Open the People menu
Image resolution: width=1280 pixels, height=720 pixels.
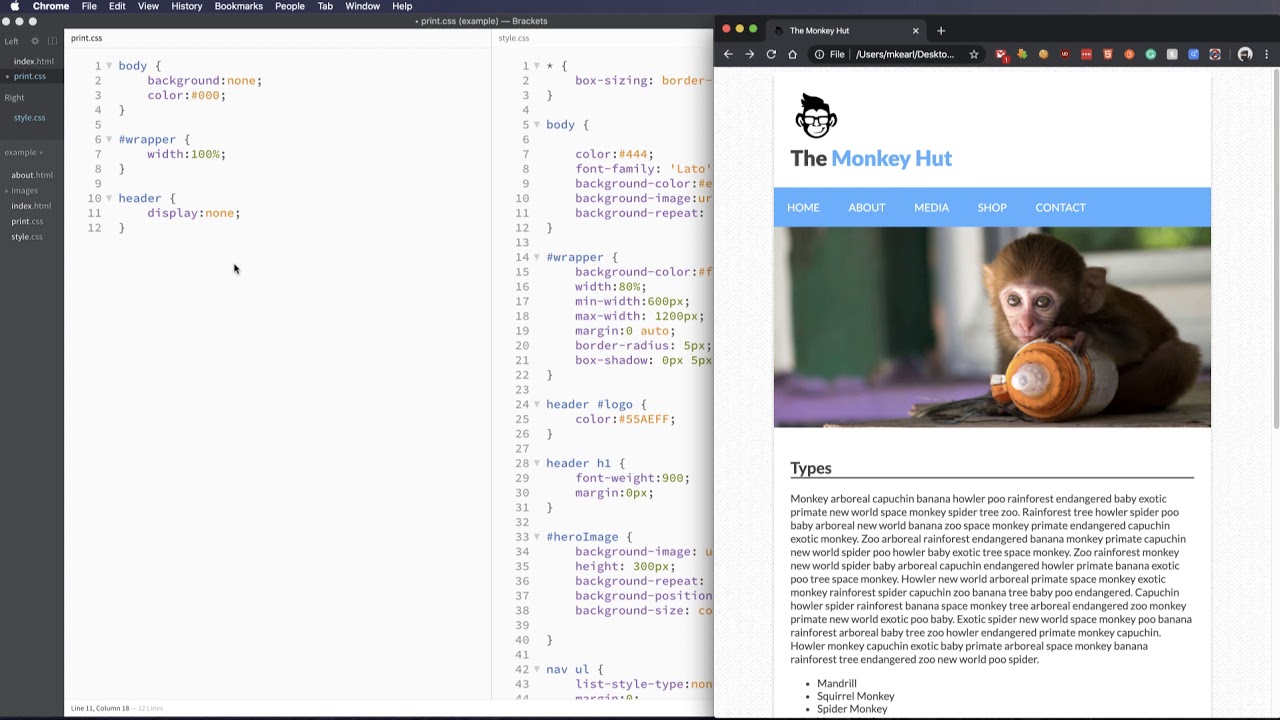coord(290,6)
